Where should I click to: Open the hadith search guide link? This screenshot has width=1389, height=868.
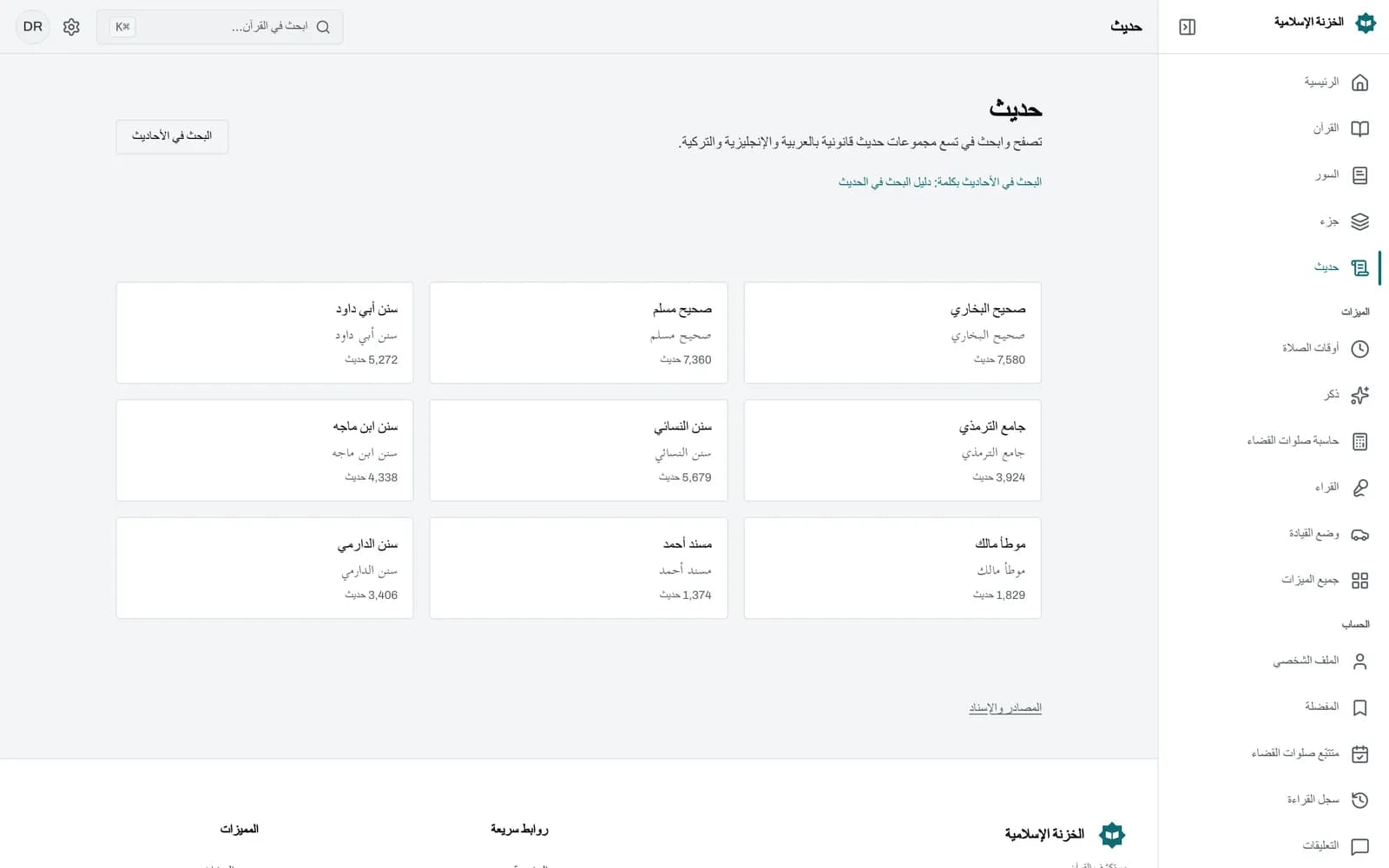(940, 182)
